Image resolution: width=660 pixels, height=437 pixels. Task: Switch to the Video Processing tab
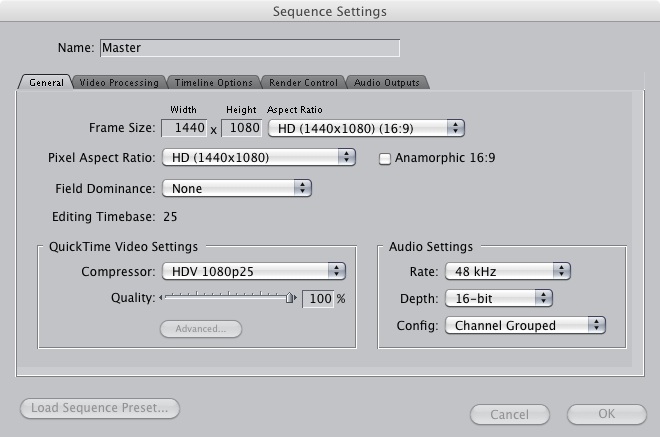click(119, 82)
